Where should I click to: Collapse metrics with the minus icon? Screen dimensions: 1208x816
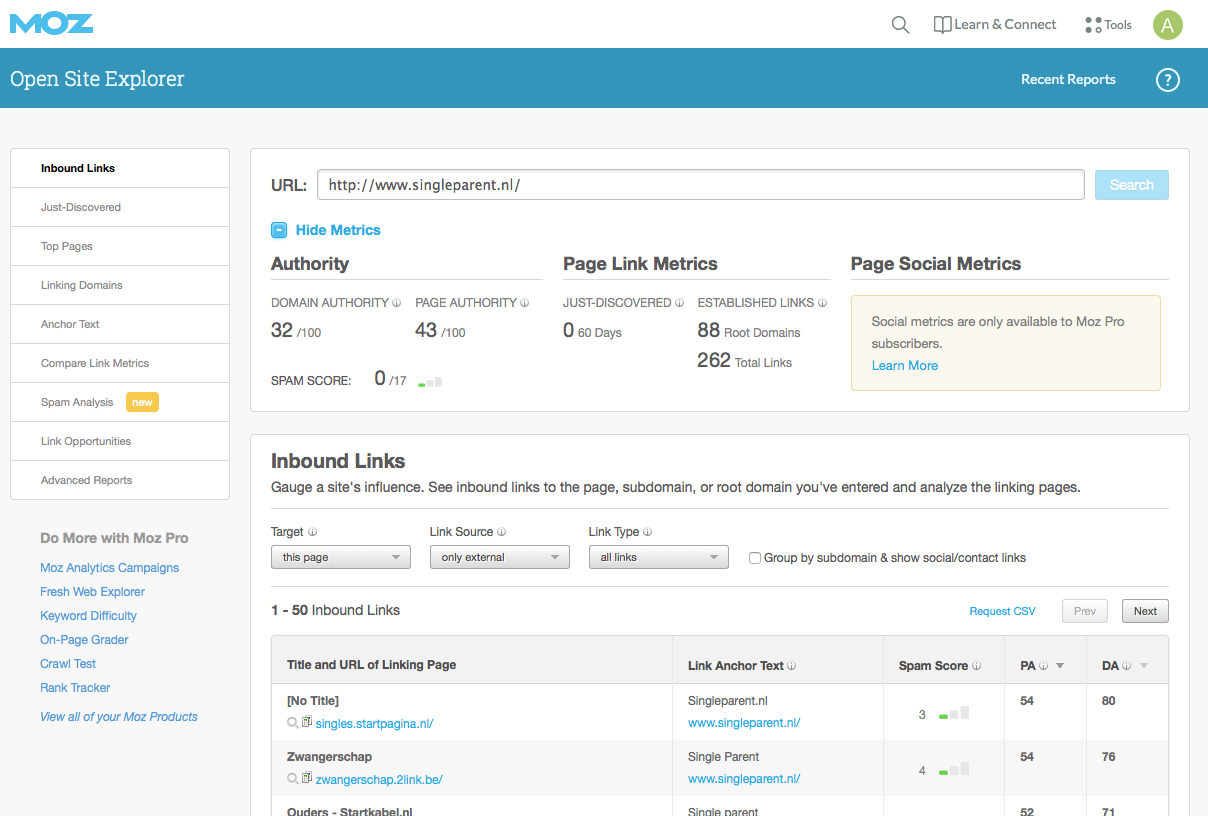point(279,230)
